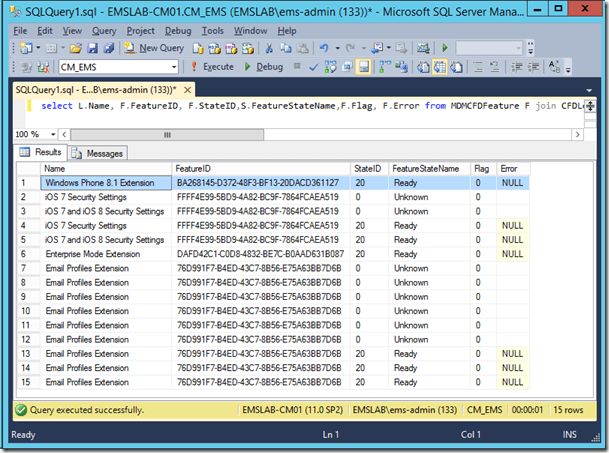609x453 pixels.
Task: Click the FeatureID column header
Action: pyautogui.click(x=260, y=169)
